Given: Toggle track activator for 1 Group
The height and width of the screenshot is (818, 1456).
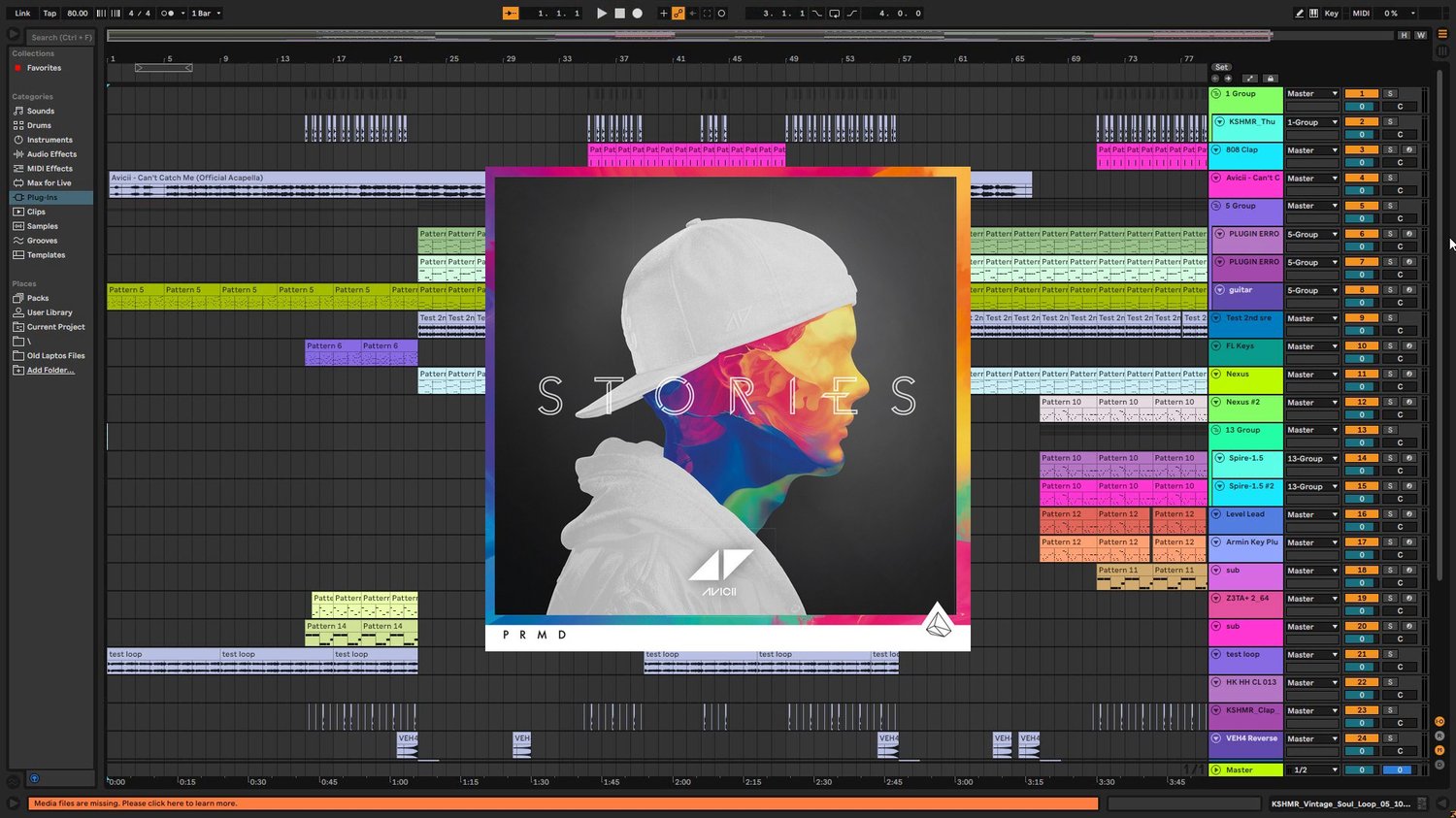Looking at the screenshot, I should [x=1362, y=94].
